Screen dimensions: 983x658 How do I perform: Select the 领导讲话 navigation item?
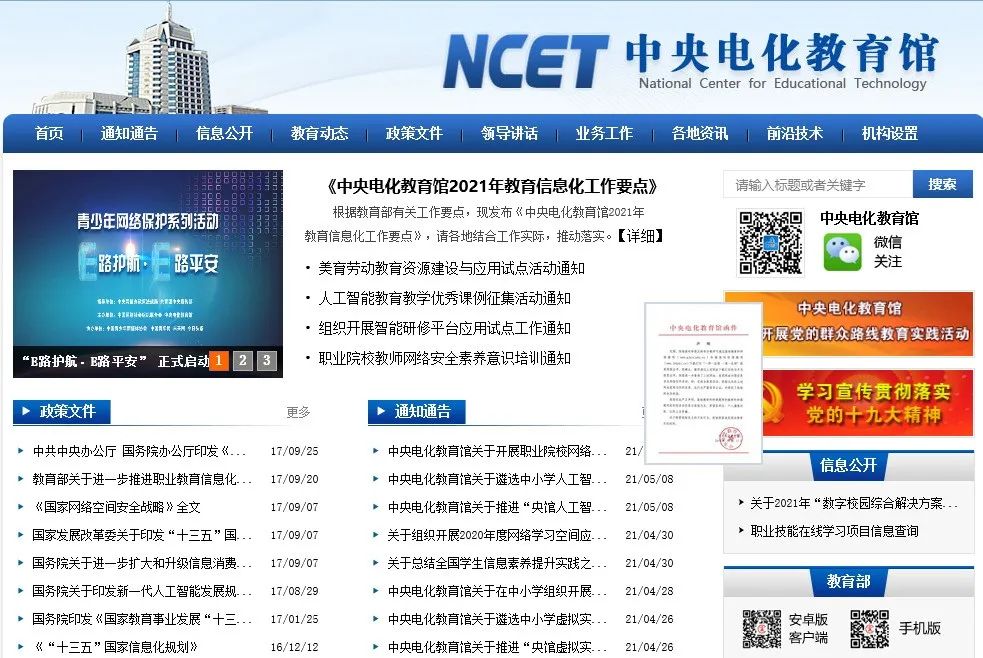[510, 133]
